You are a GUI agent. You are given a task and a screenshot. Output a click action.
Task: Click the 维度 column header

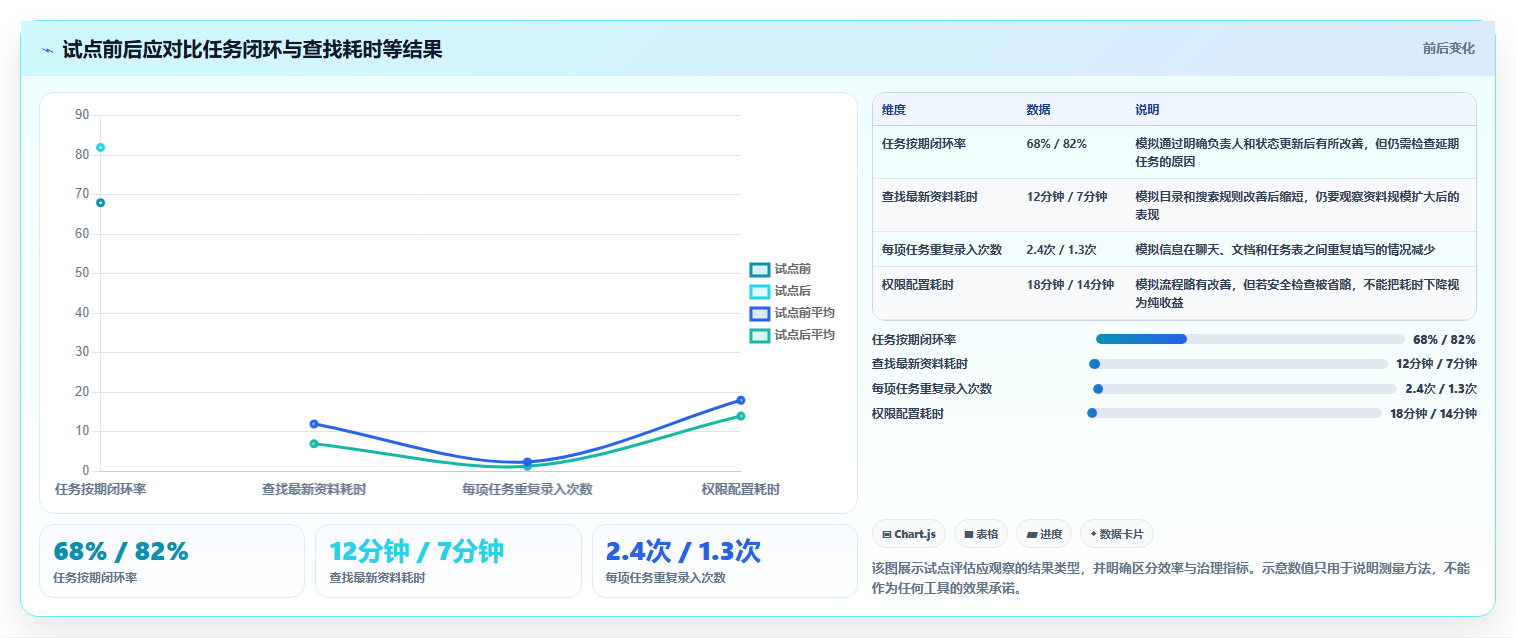(x=894, y=110)
